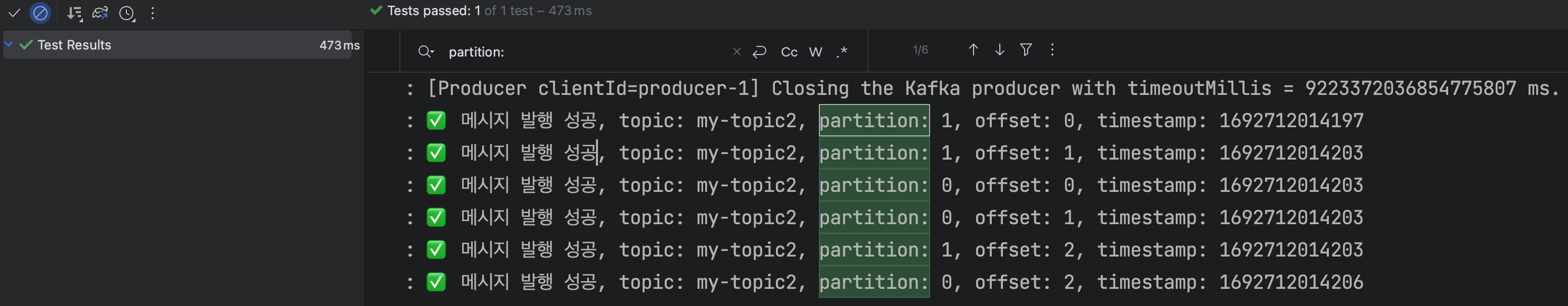Click timestamp value 1692712014206

1291,282
